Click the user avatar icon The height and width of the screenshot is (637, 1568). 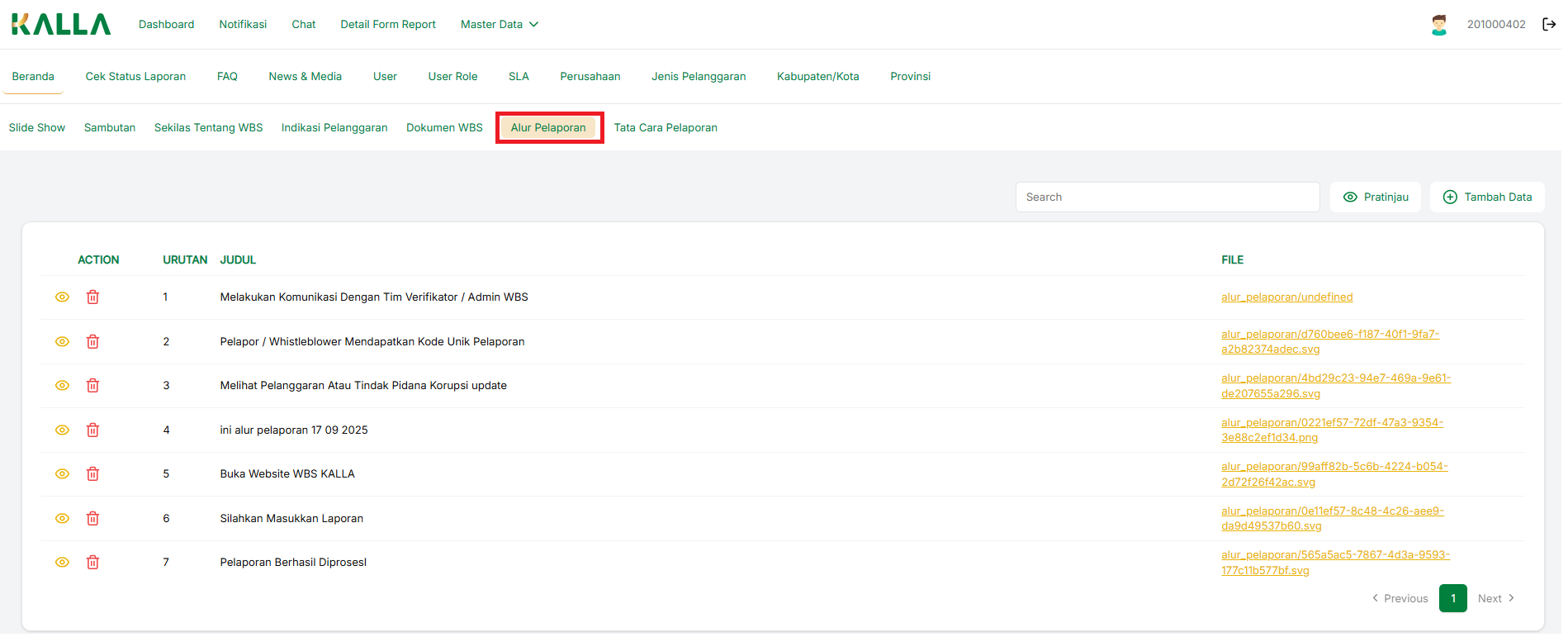(1439, 25)
